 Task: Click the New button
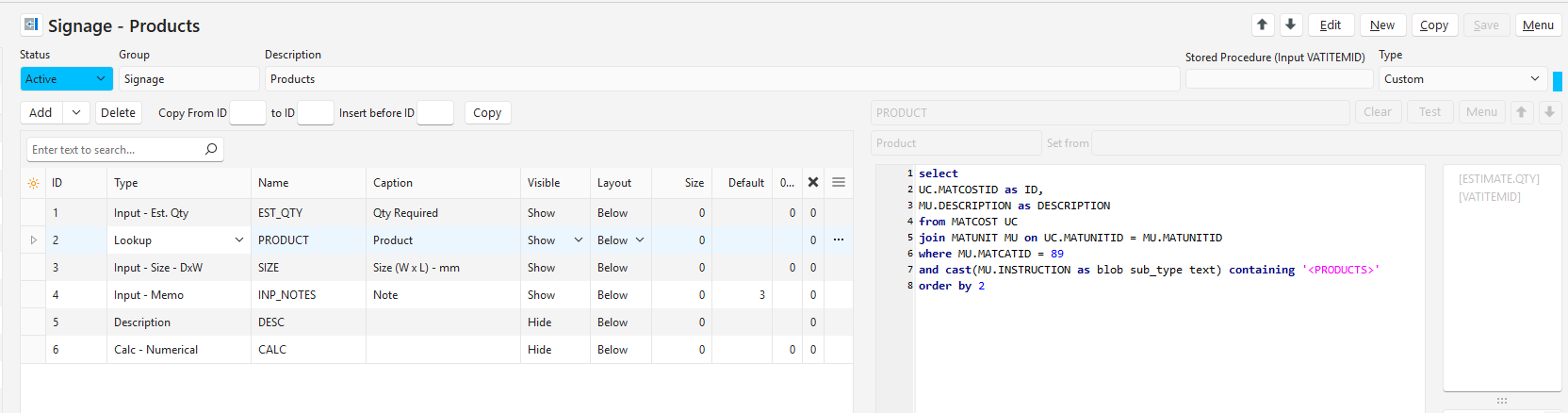(1382, 25)
